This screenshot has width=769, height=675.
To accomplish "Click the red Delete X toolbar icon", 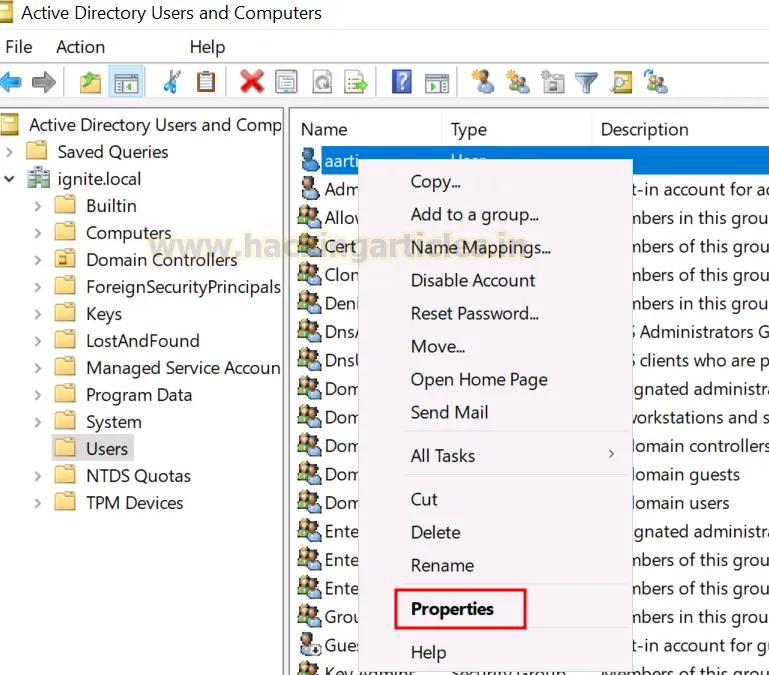I will (x=252, y=82).
